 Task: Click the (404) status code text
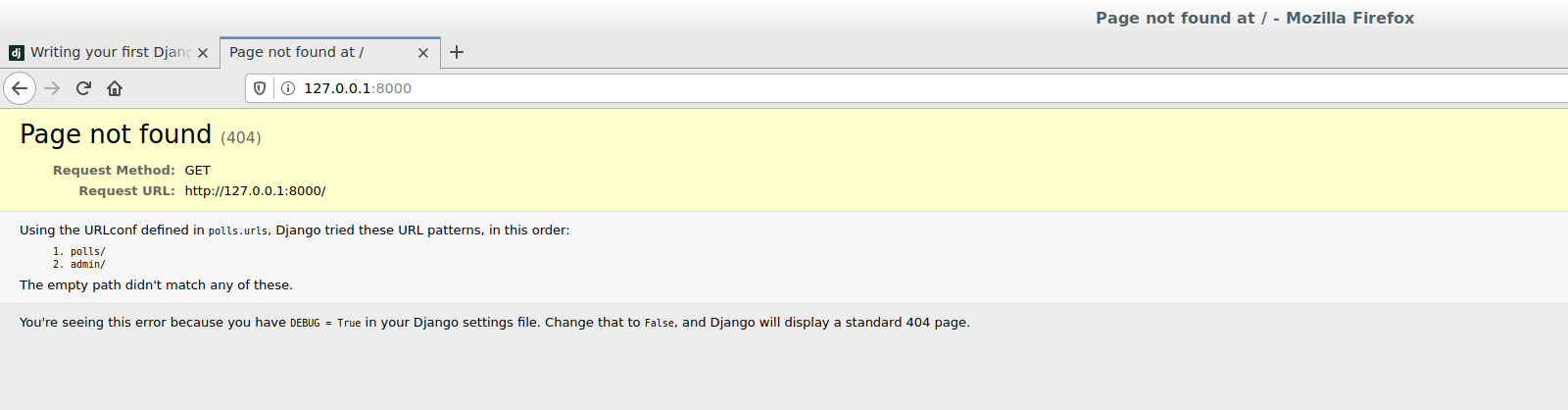241,137
